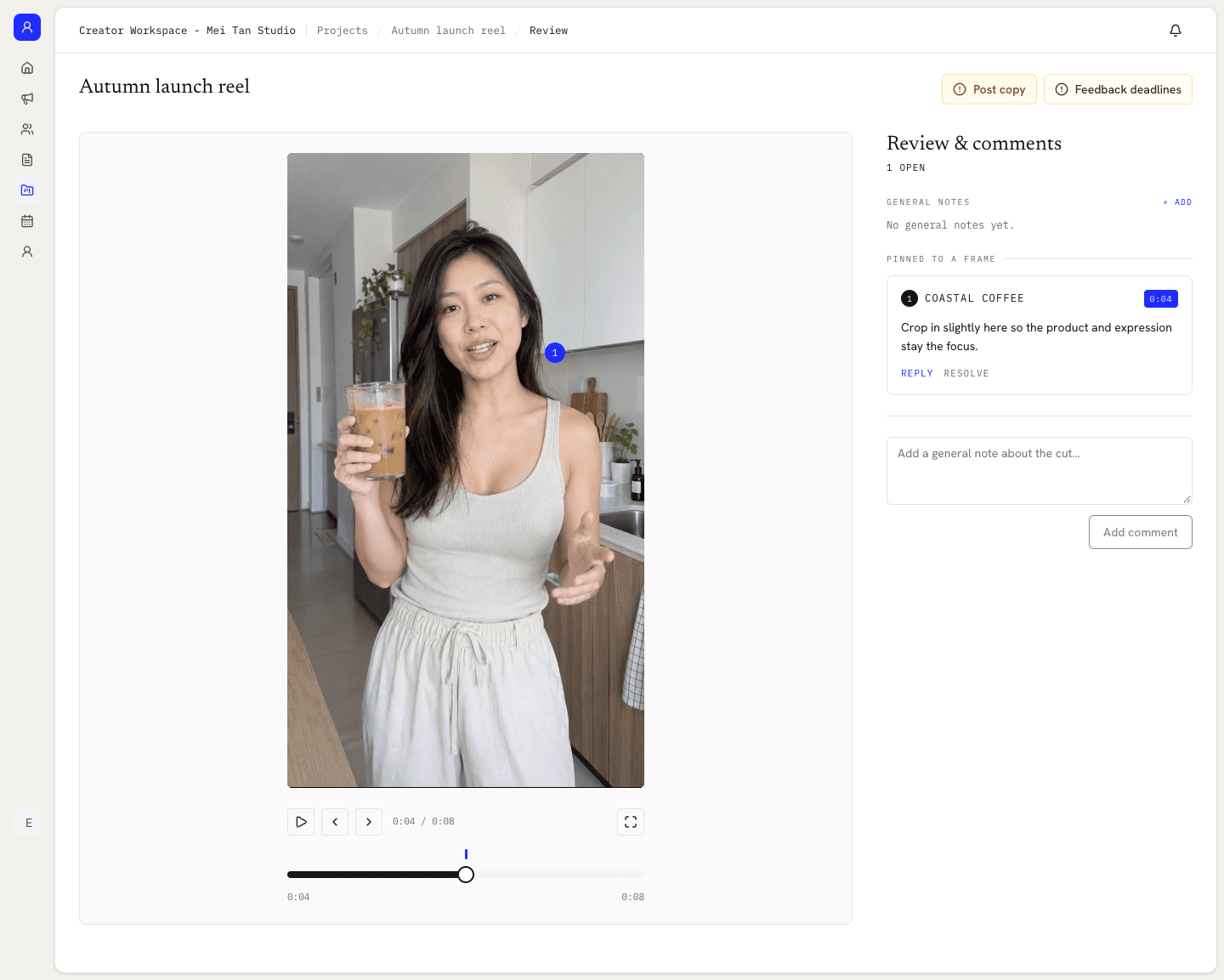Screen dimensions: 1224x980
Task: Click the blue comment marker above timeline
Action: [466, 854]
